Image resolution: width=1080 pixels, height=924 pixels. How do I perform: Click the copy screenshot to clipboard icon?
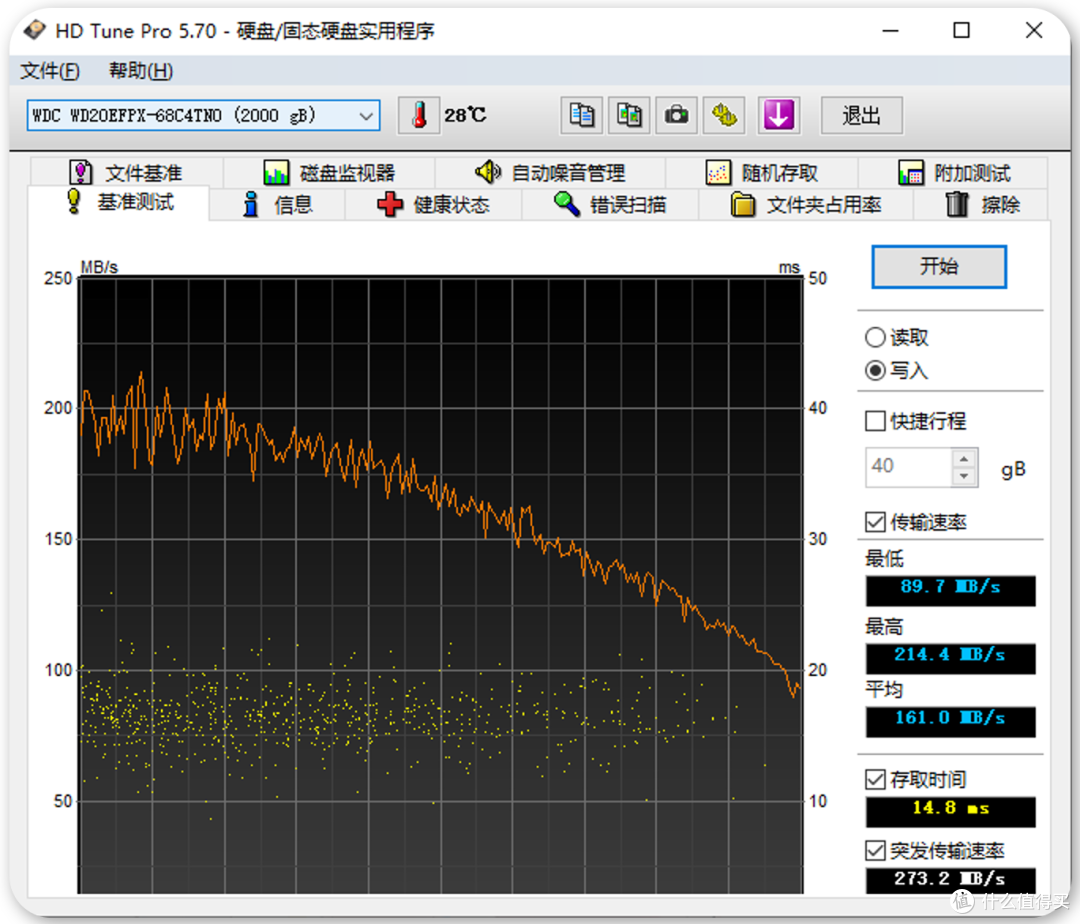pos(629,115)
